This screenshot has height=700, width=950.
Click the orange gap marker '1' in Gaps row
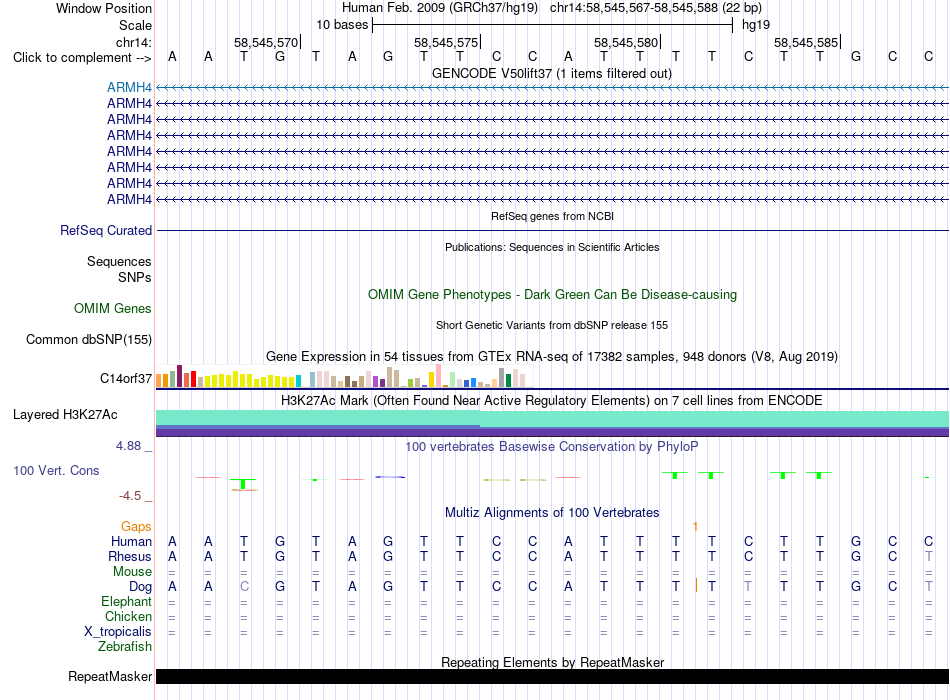696,527
